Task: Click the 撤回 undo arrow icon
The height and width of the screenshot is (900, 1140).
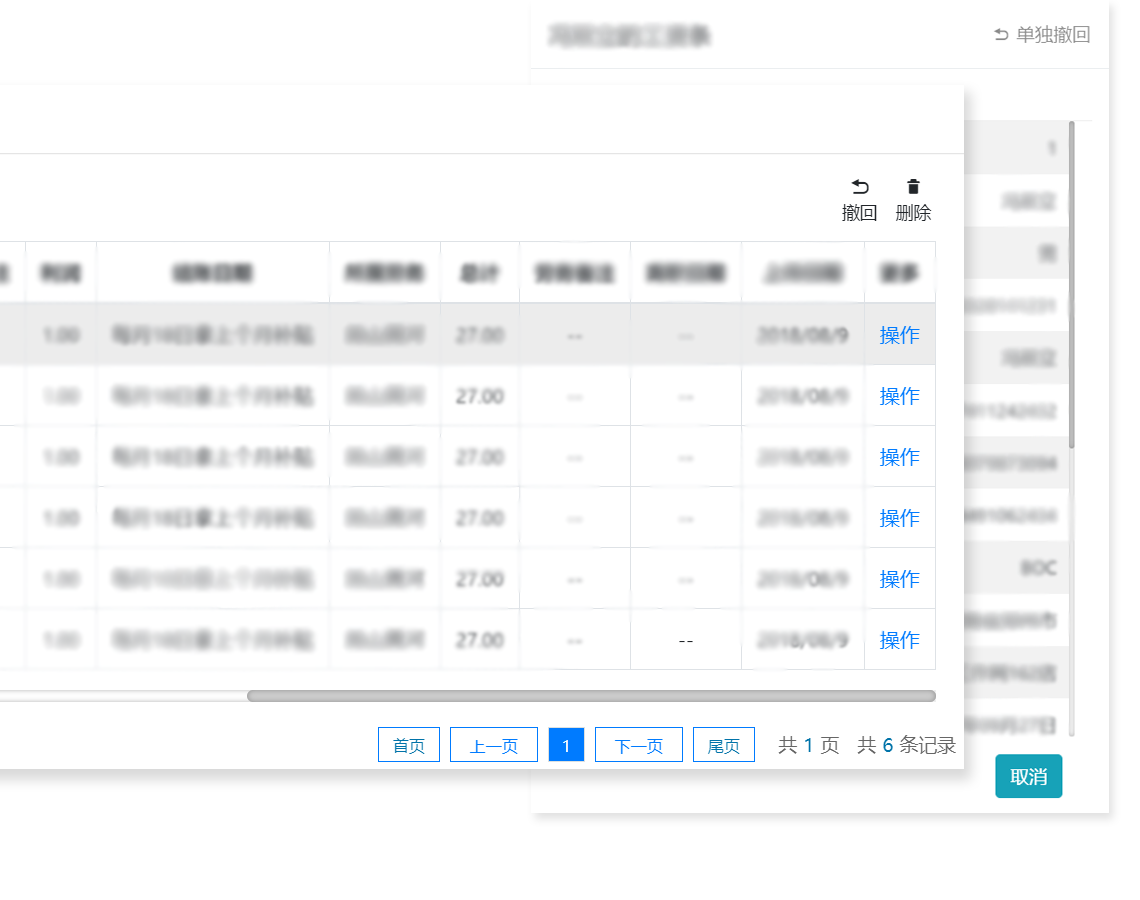Action: click(859, 188)
